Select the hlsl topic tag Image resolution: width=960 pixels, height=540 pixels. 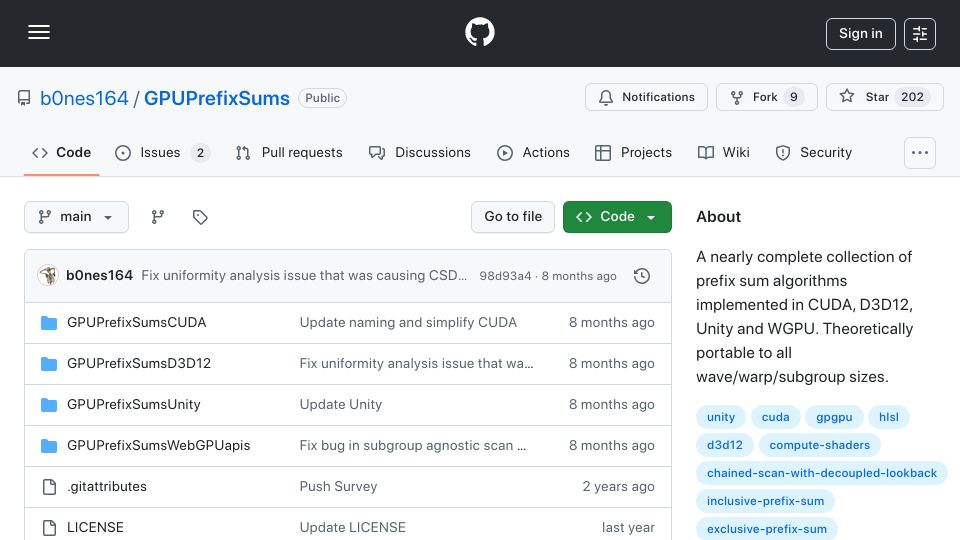[889, 417]
